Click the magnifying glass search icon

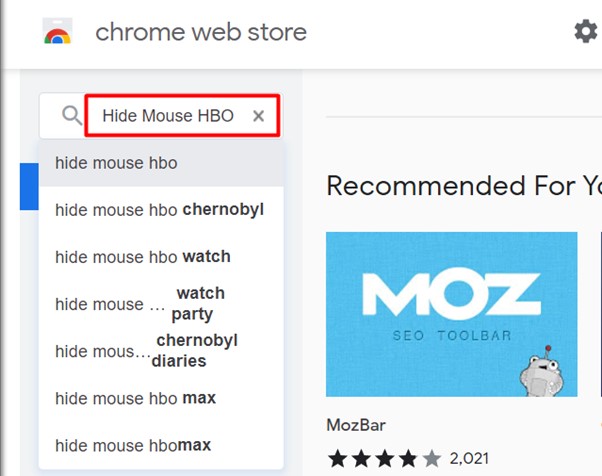pyautogui.click(x=71, y=116)
